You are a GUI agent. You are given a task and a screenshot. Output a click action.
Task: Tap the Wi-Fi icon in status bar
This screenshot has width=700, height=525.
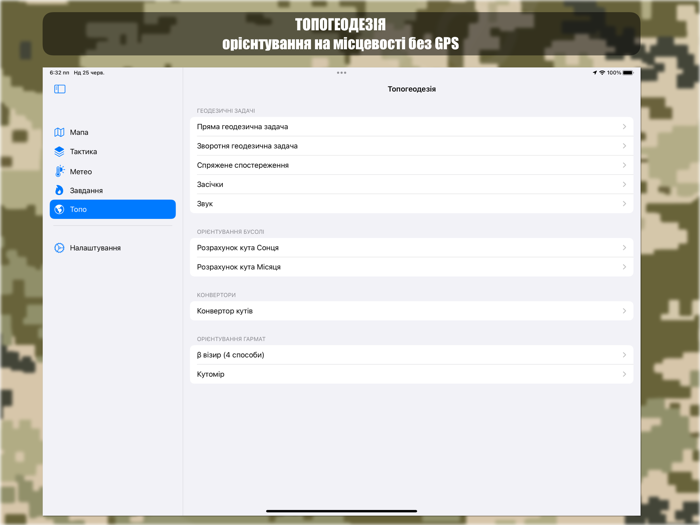(x=602, y=73)
